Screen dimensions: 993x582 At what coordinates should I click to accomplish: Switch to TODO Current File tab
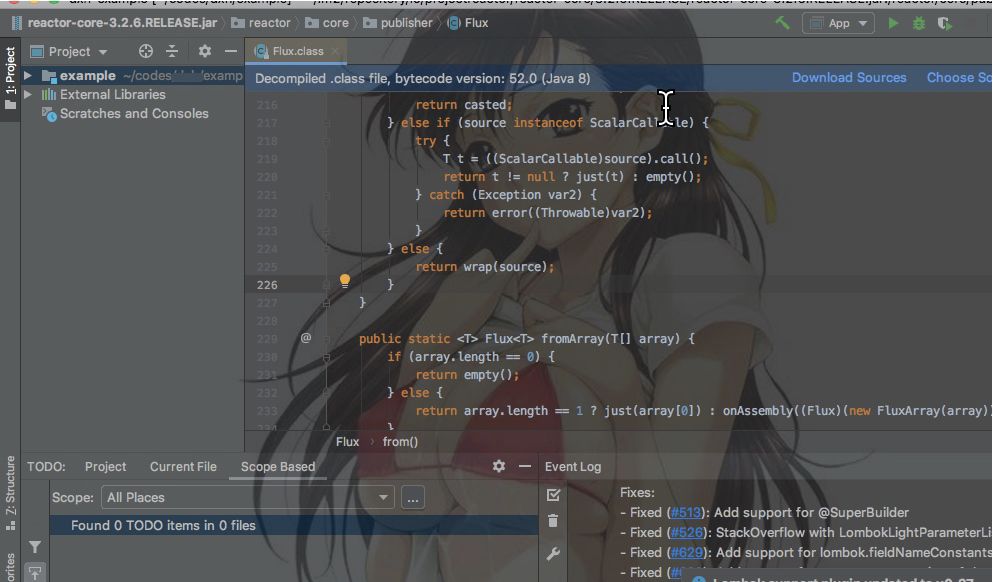click(x=183, y=467)
